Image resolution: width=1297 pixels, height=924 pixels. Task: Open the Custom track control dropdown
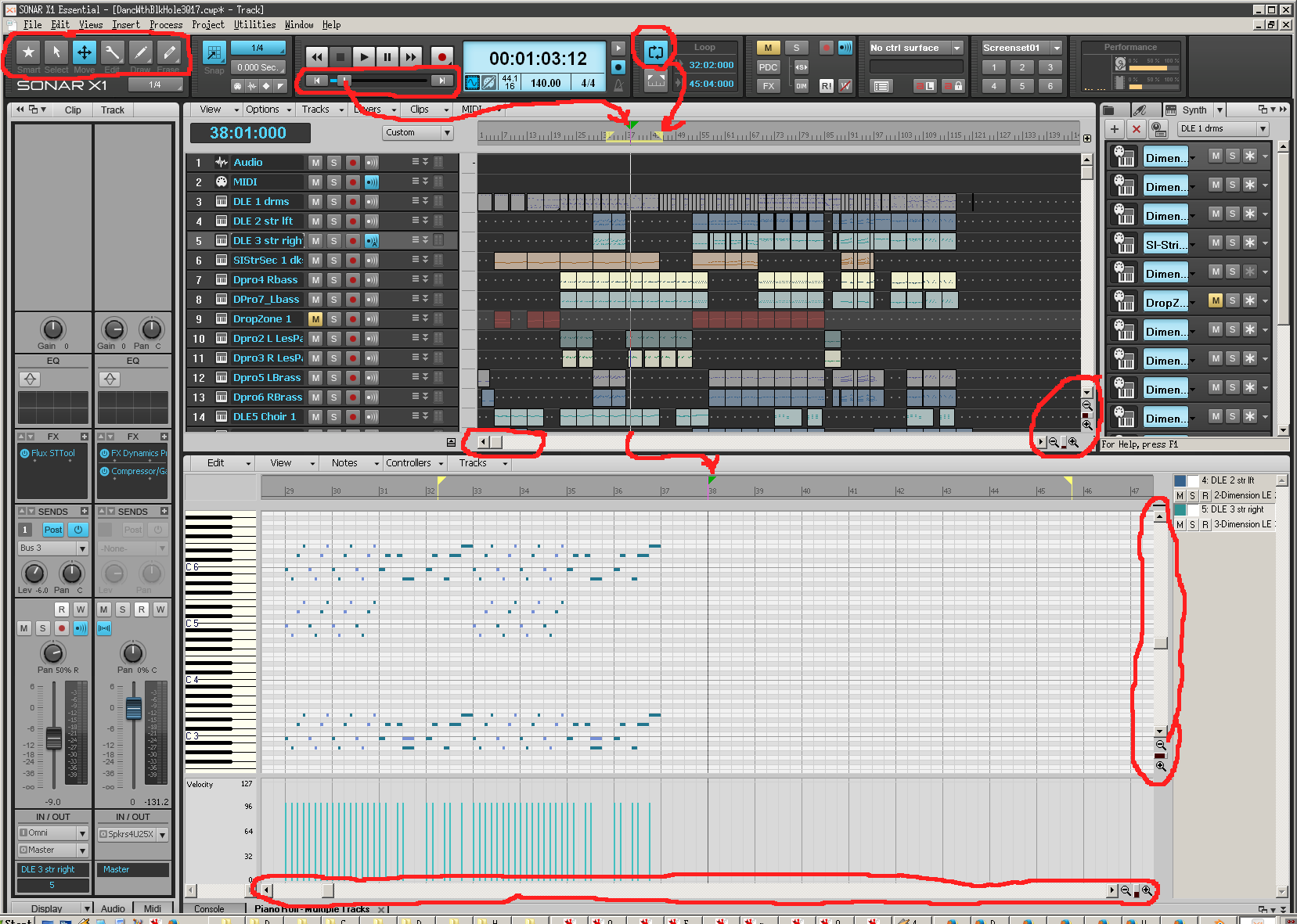point(418,133)
